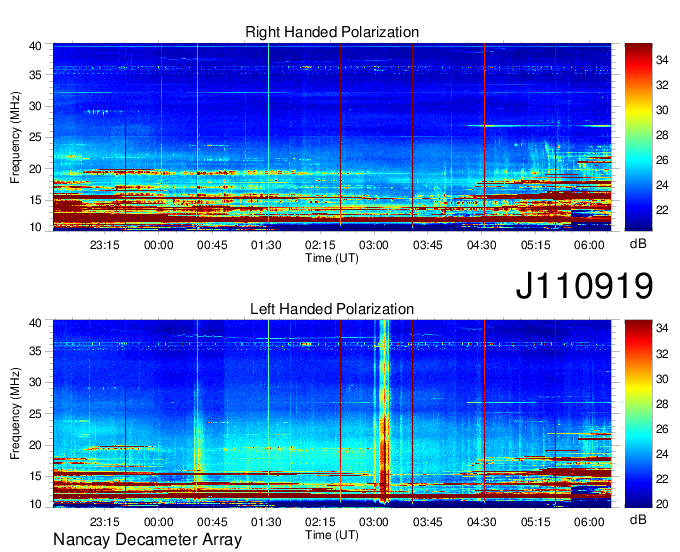Click the Right Handed plot colorbar
680x552 pixels.
point(638,137)
